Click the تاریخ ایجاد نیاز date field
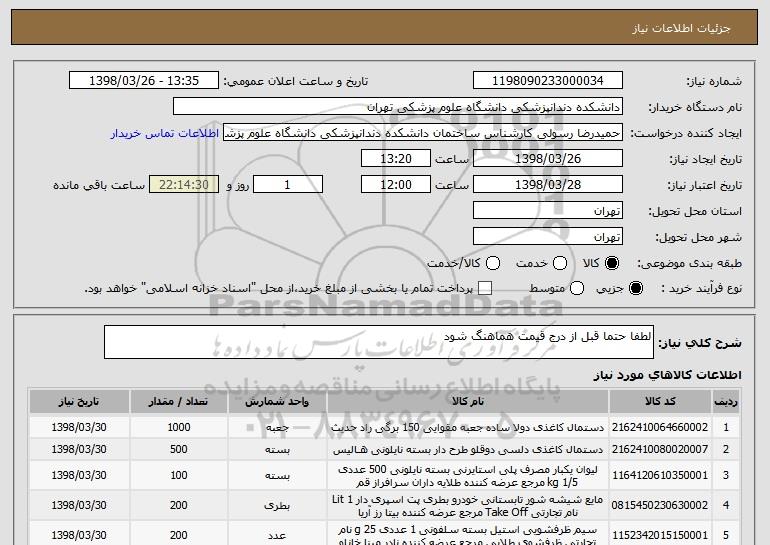The width and height of the screenshot is (770, 545). click(x=548, y=159)
